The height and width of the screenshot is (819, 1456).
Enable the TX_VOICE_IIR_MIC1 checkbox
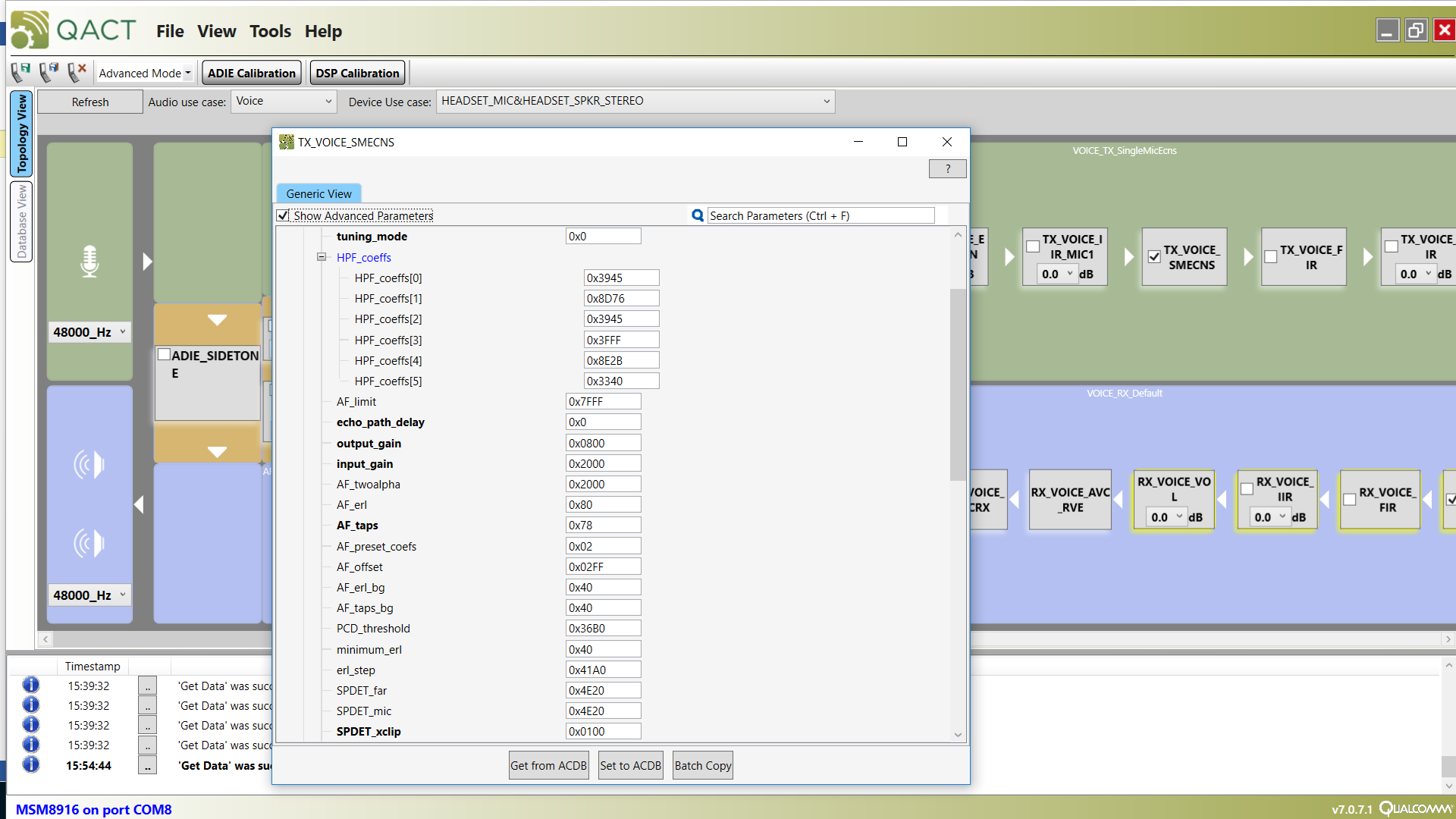coord(1033,246)
